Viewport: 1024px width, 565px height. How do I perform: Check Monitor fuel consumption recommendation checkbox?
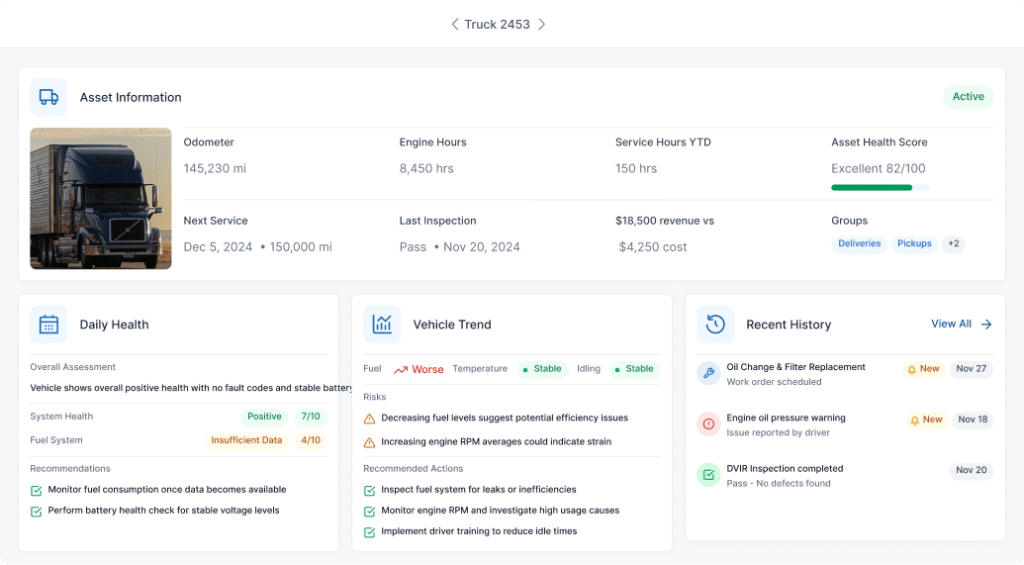[x=36, y=491]
